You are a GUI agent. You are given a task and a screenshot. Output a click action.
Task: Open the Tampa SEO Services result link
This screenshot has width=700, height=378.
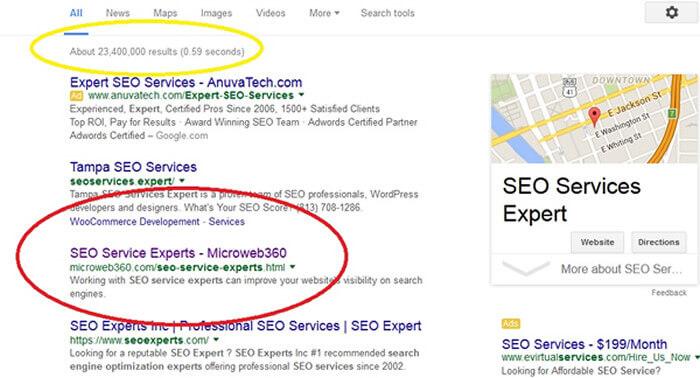click(x=133, y=167)
